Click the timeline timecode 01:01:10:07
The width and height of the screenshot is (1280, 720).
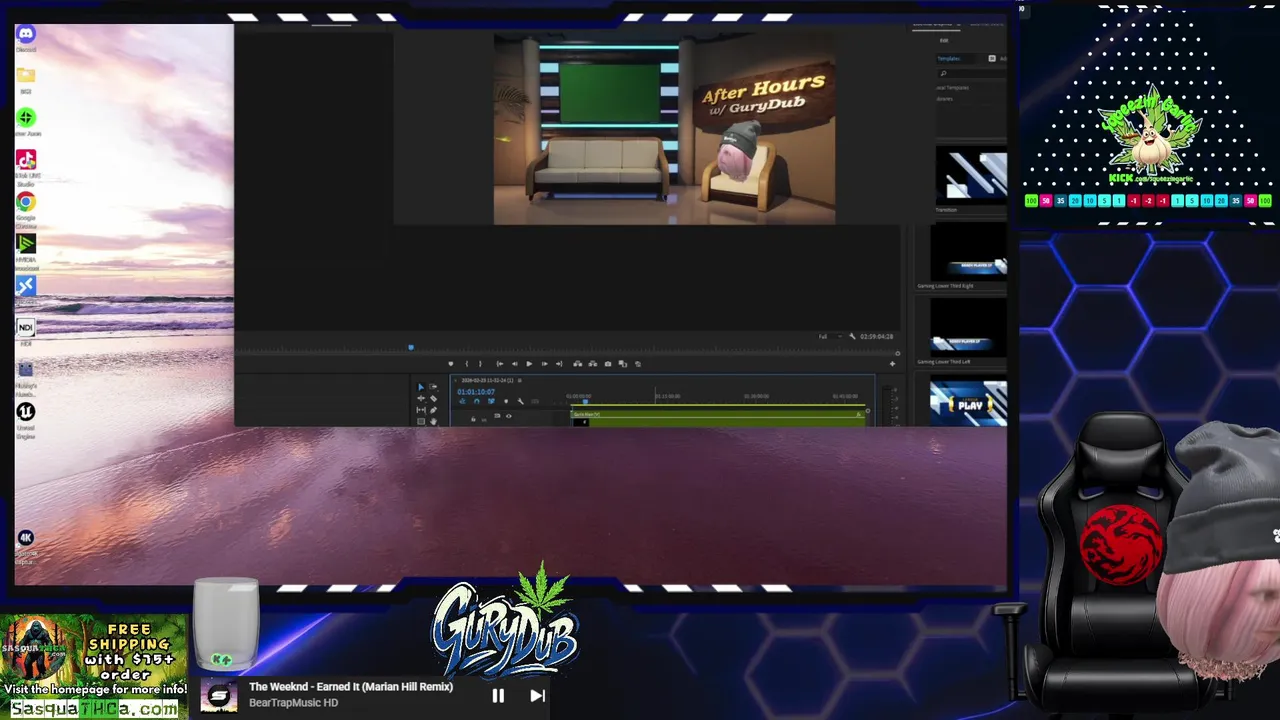[476, 391]
